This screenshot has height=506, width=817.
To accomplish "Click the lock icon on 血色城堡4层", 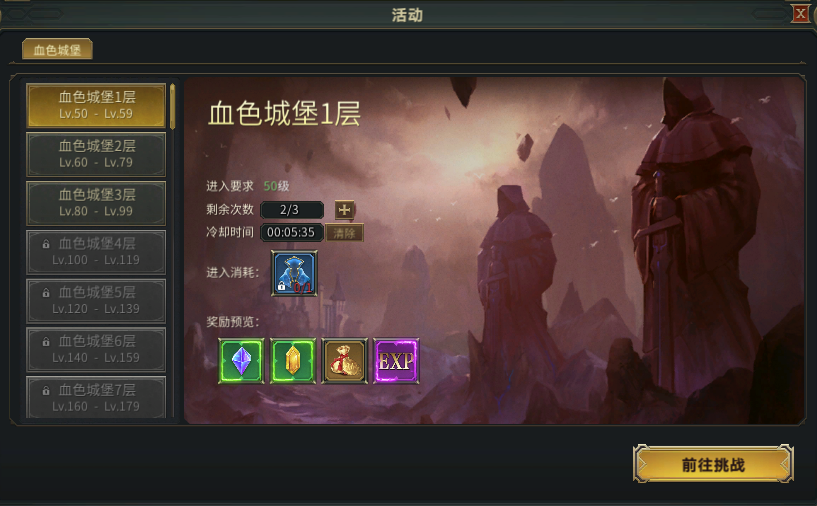I will [x=46, y=243].
